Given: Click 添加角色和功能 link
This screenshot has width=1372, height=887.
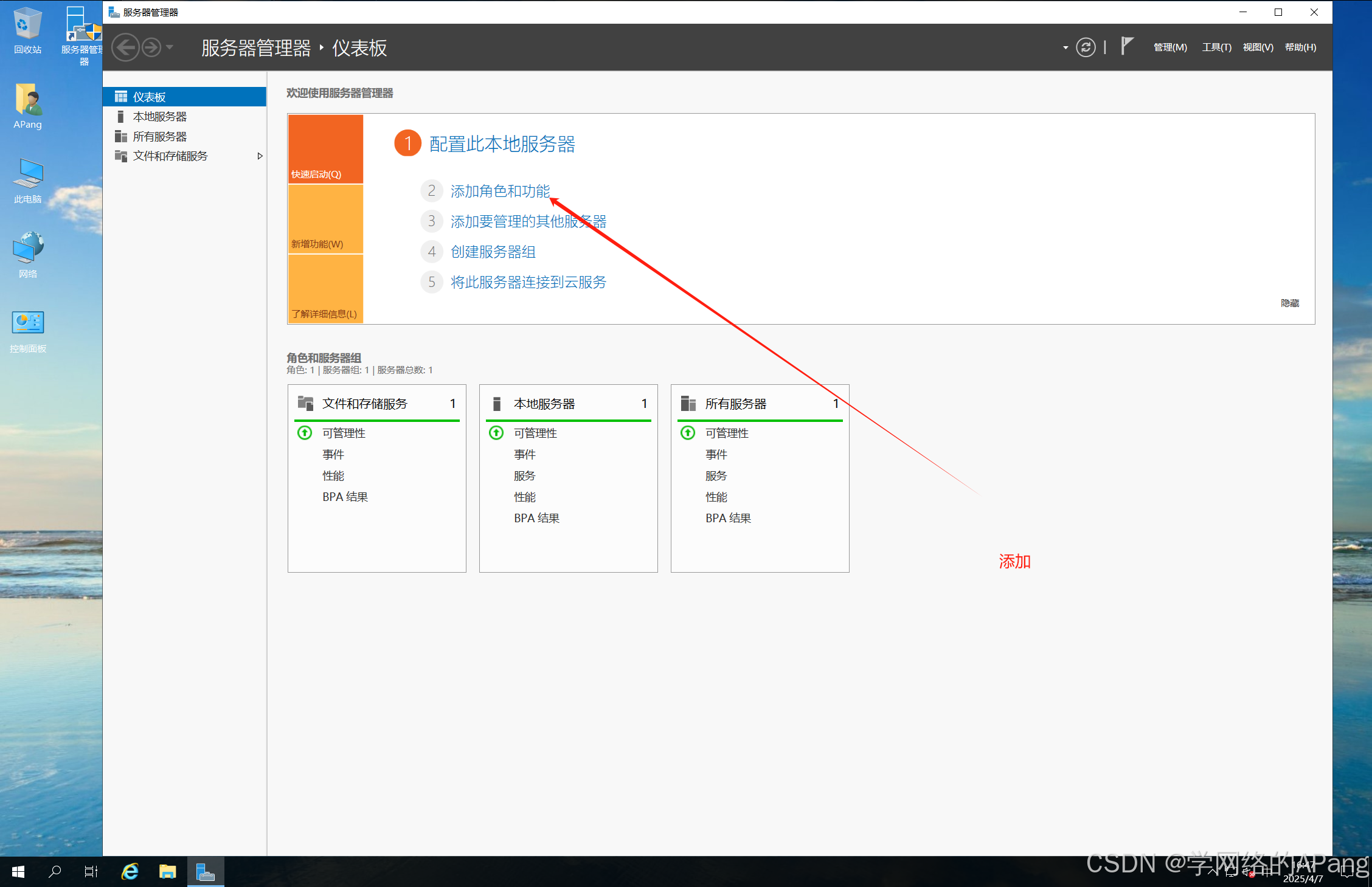Looking at the screenshot, I should pos(500,192).
